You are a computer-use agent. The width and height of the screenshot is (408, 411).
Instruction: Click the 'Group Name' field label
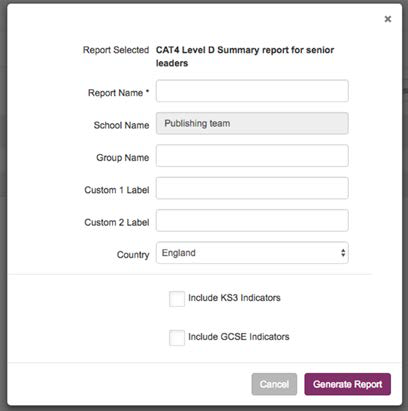123,157
